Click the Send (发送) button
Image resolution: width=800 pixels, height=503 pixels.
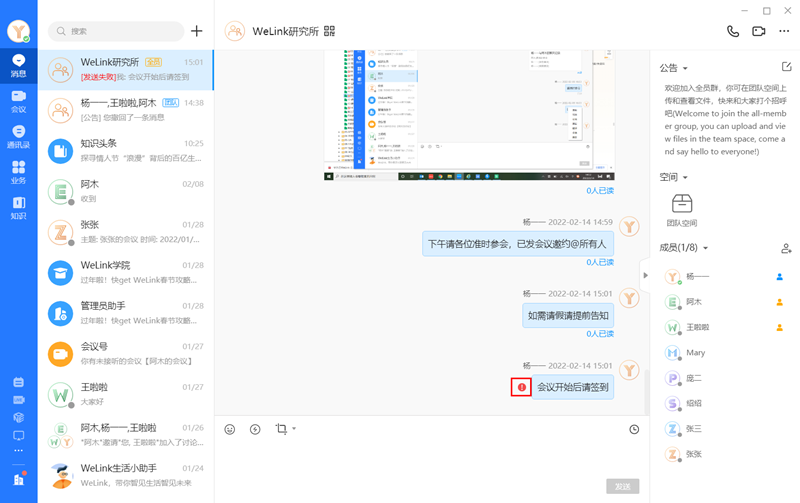pyautogui.click(x=622, y=486)
